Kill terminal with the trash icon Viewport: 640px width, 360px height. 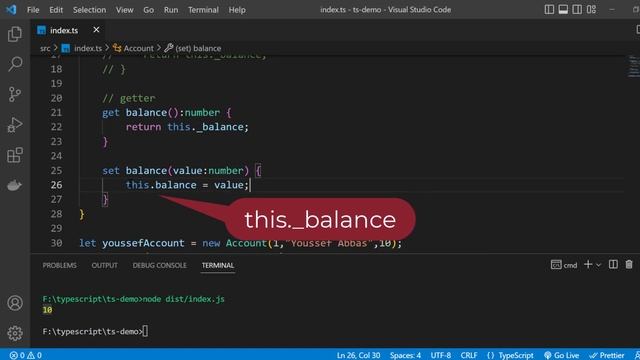pos(629,264)
